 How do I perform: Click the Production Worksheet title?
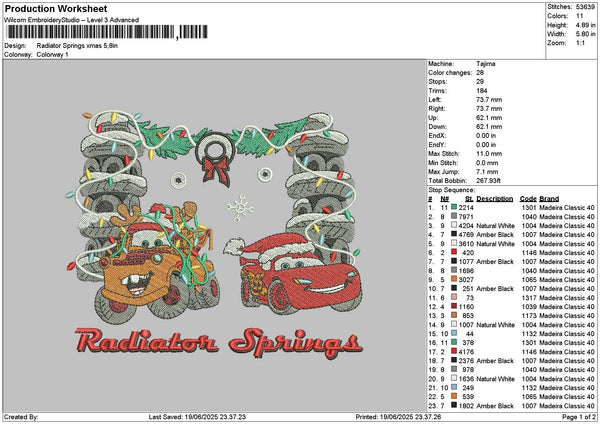pyautogui.click(x=56, y=9)
